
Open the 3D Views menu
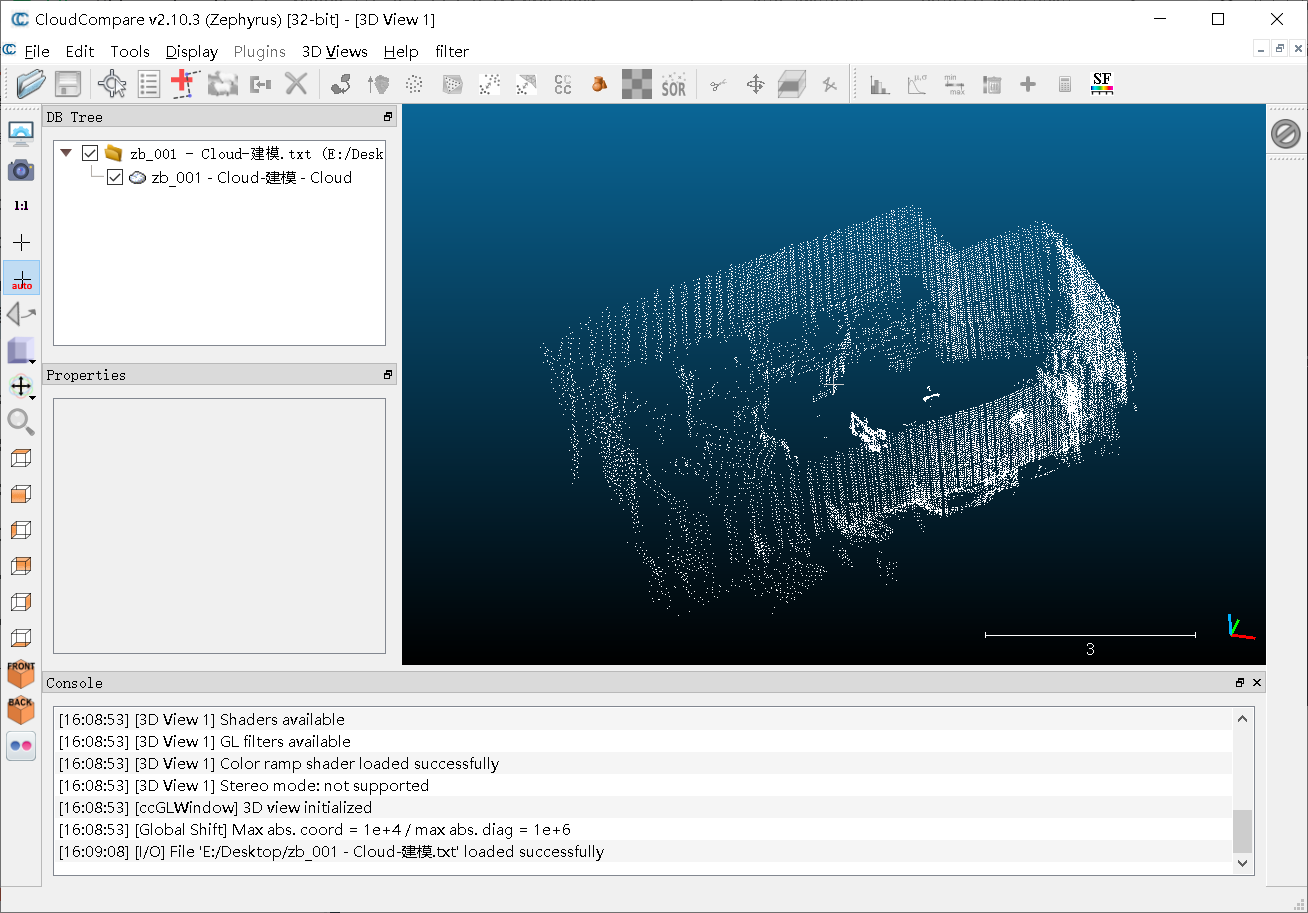click(335, 51)
